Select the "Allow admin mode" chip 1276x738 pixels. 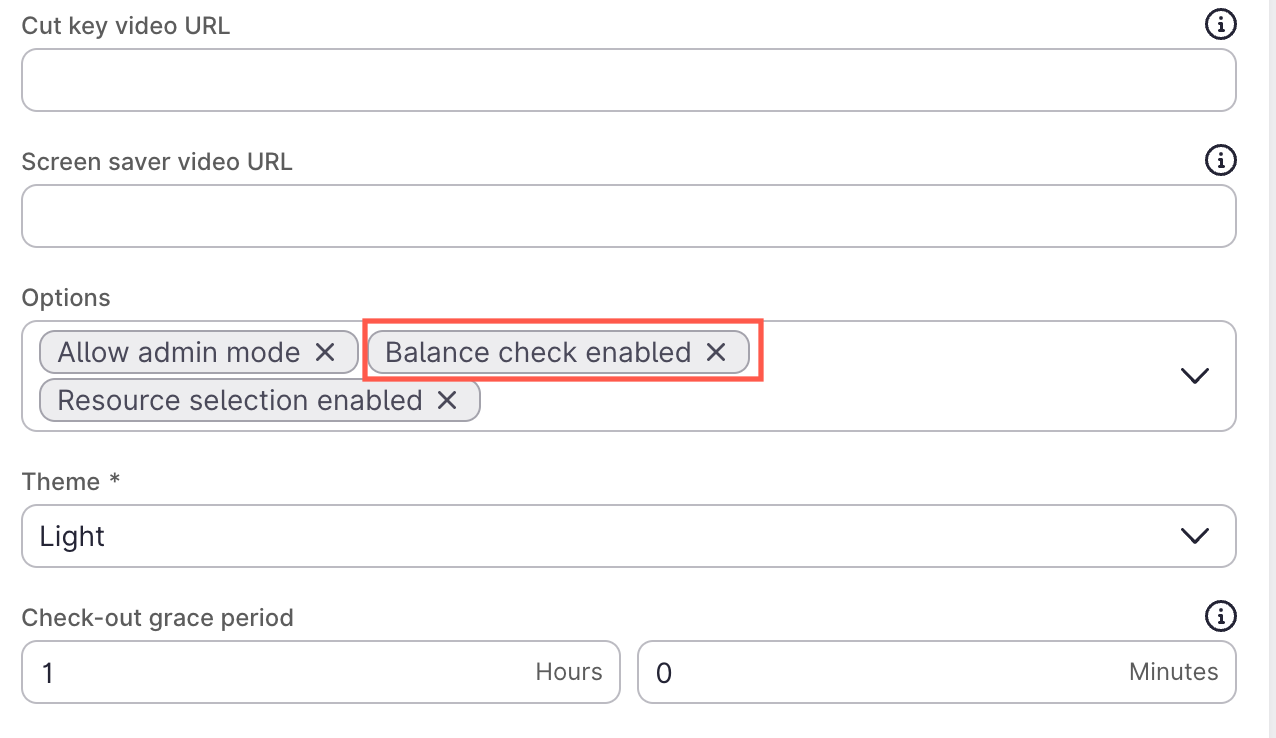pos(178,352)
